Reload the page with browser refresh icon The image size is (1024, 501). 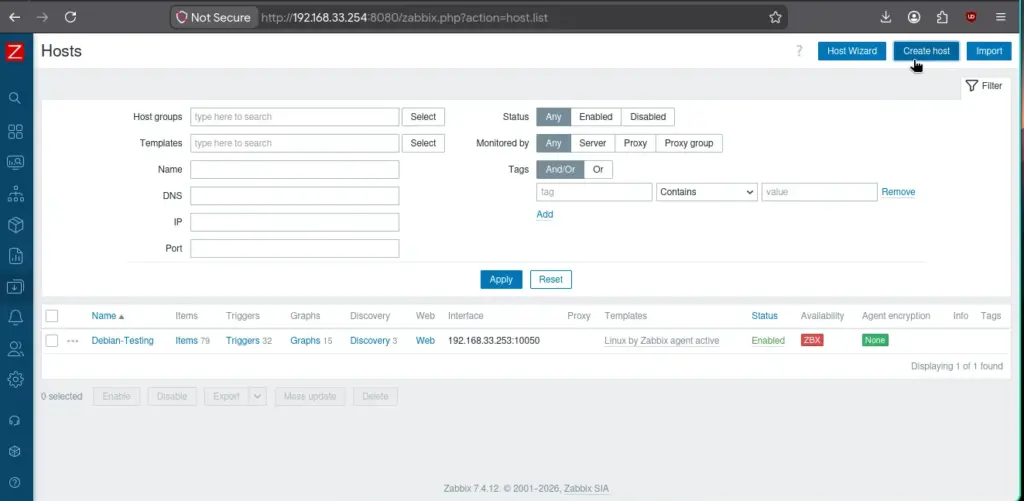coord(71,17)
